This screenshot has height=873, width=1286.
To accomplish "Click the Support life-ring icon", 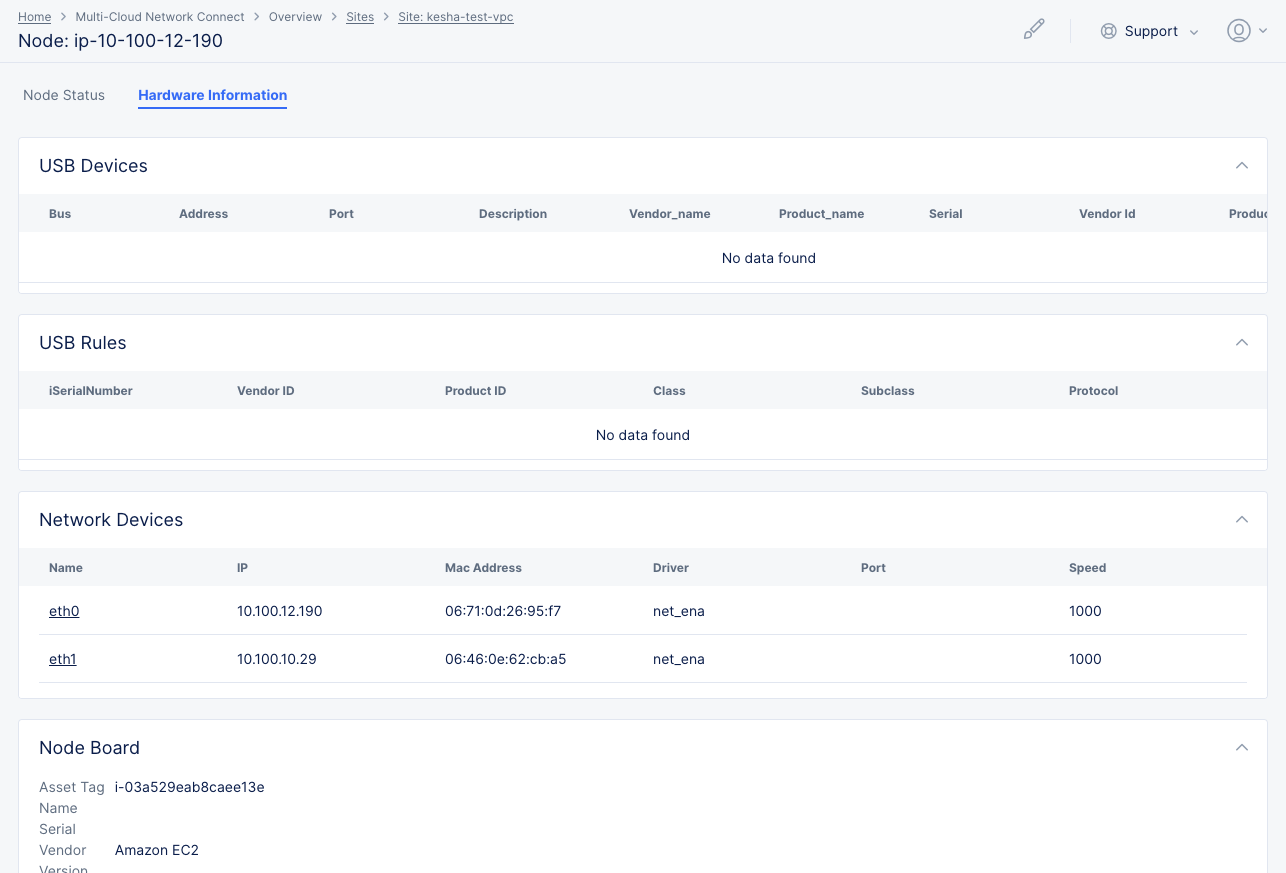I will click(x=1108, y=31).
